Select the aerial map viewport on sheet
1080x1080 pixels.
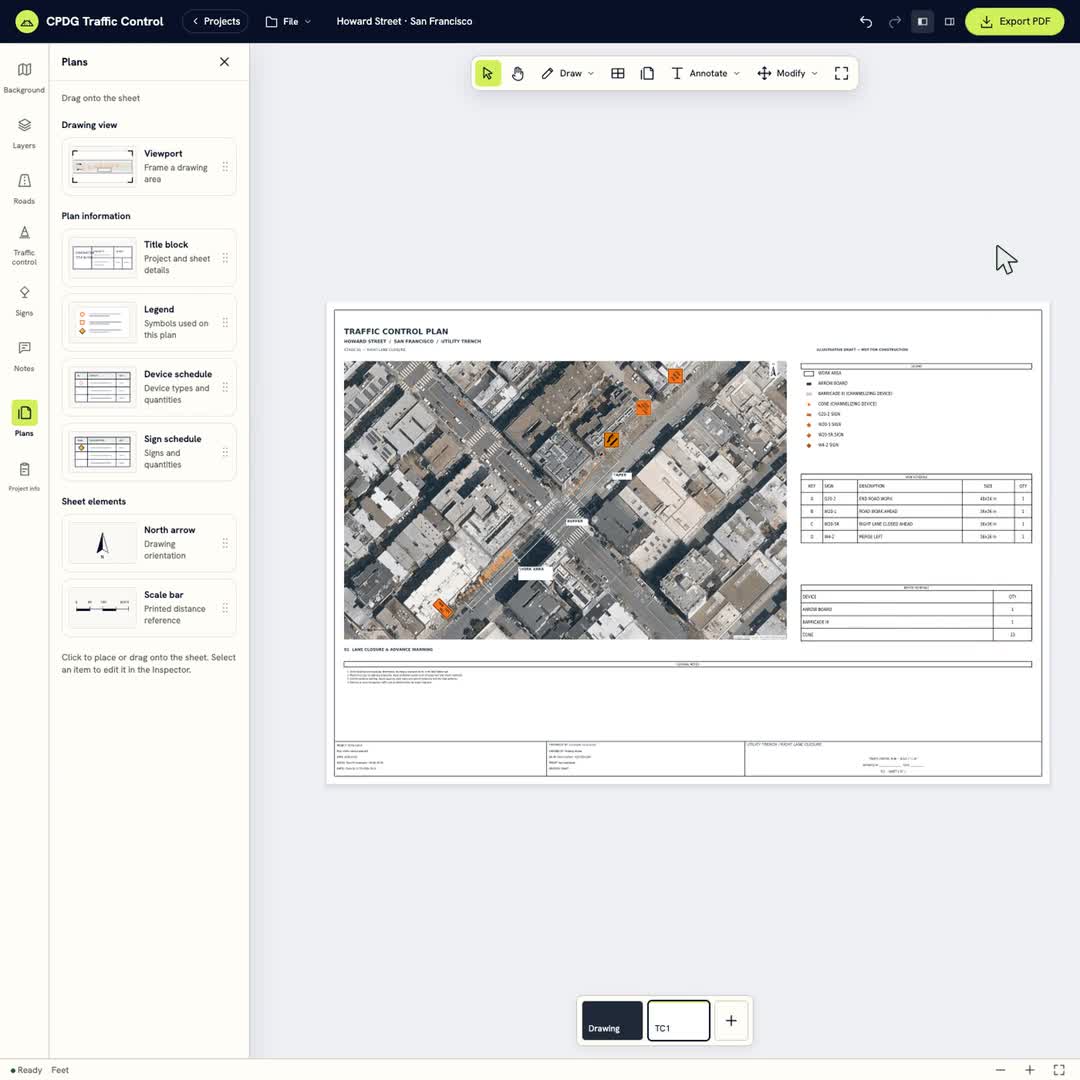pyautogui.click(x=565, y=500)
